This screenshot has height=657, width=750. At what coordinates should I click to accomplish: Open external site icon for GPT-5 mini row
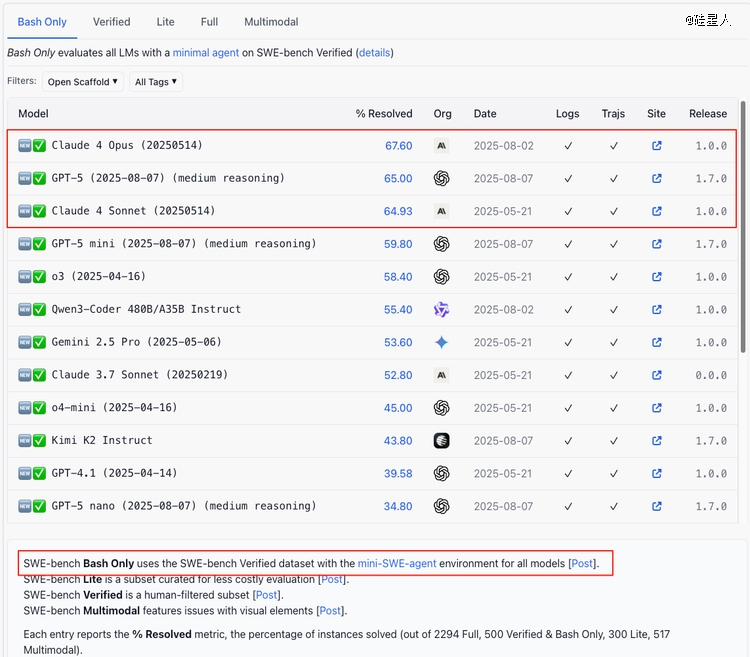point(656,244)
